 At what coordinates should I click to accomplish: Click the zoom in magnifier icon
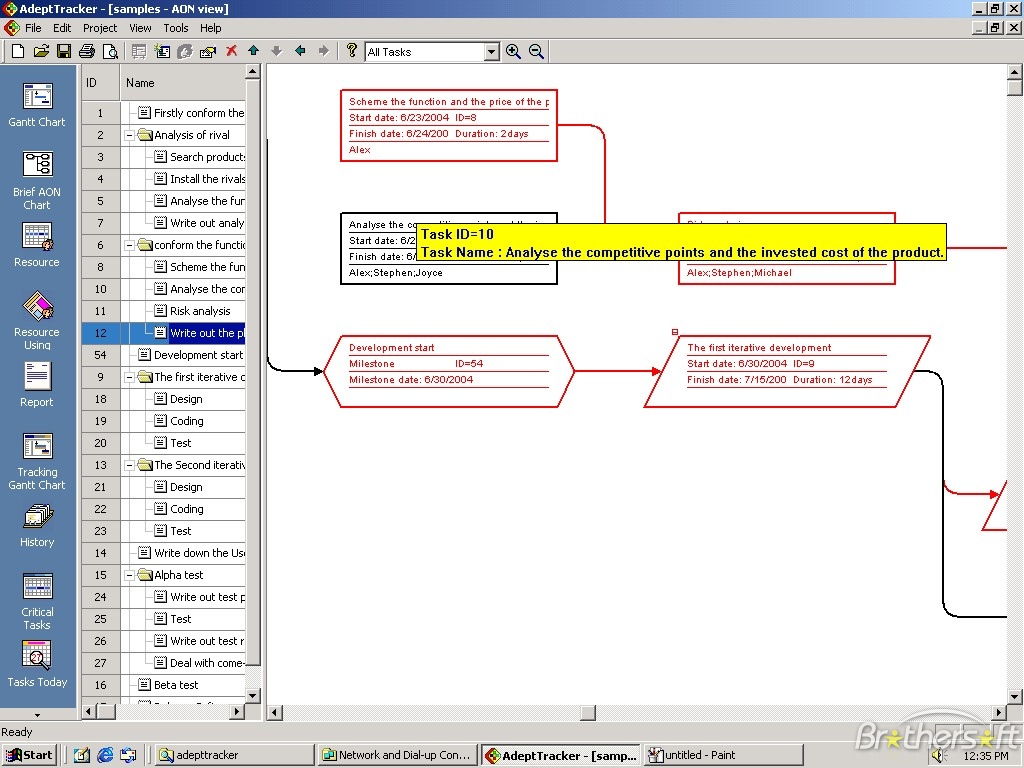513,52
